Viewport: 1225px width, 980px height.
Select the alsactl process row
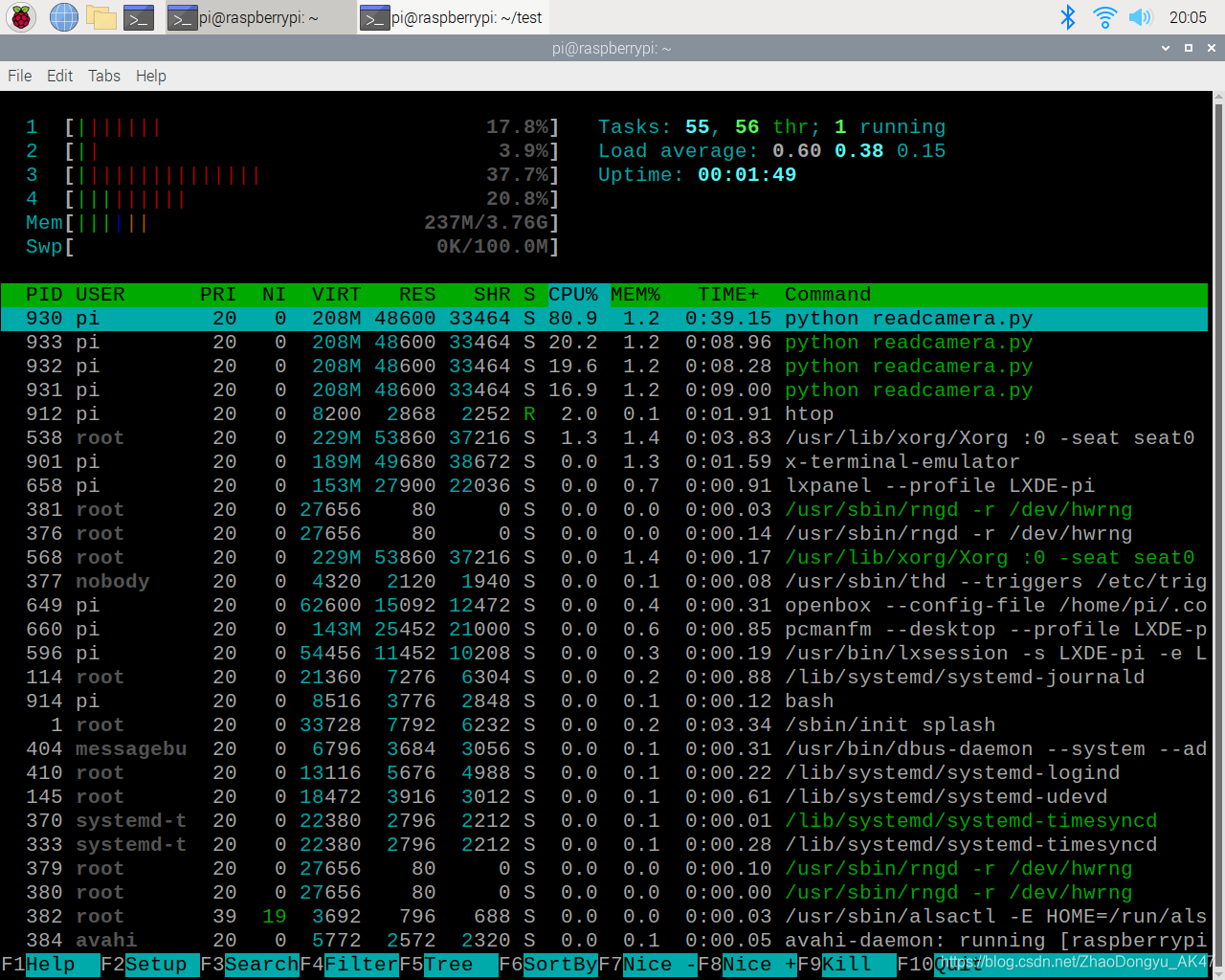coord(604,917)
